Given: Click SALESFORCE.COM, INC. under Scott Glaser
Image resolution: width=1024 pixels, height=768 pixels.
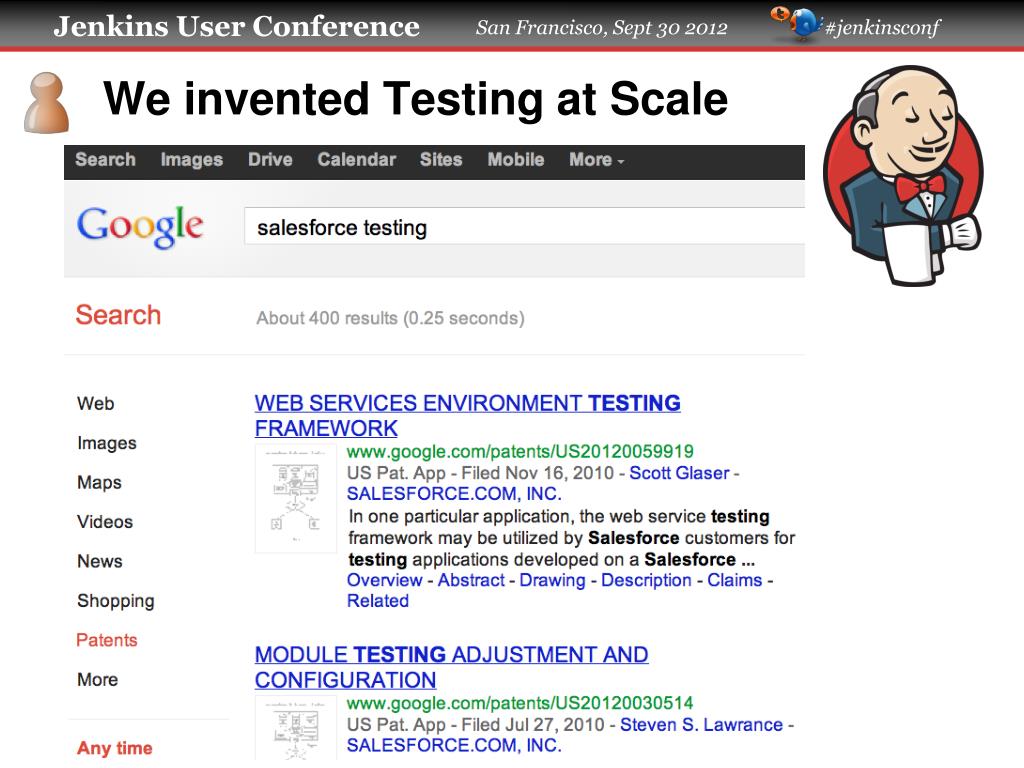Looking at the screenshot, I should 454,494.
